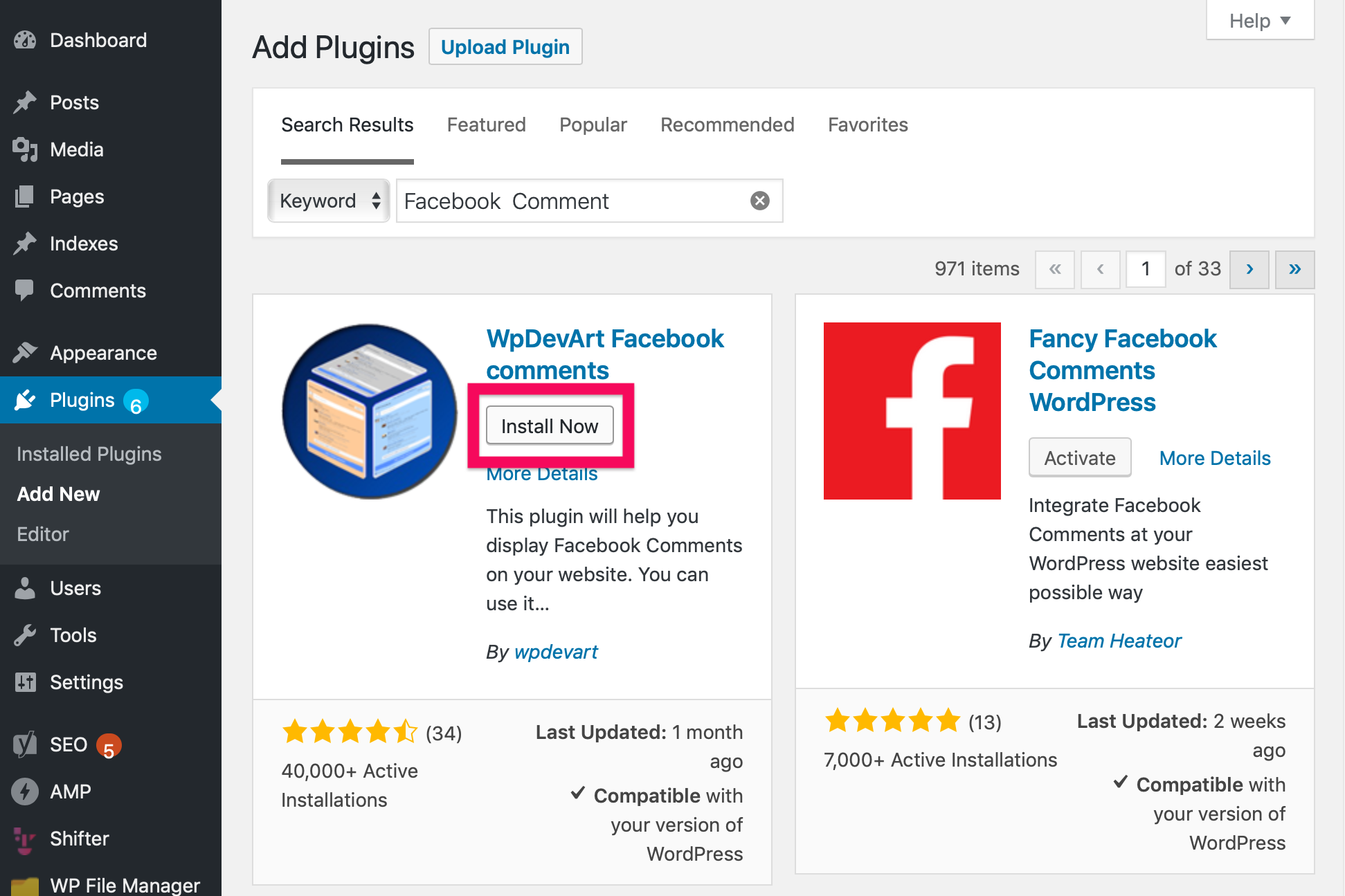This screenshot has width=1345, height=896.
Task: Switch to Recommended tab
Action: [728, 125]
